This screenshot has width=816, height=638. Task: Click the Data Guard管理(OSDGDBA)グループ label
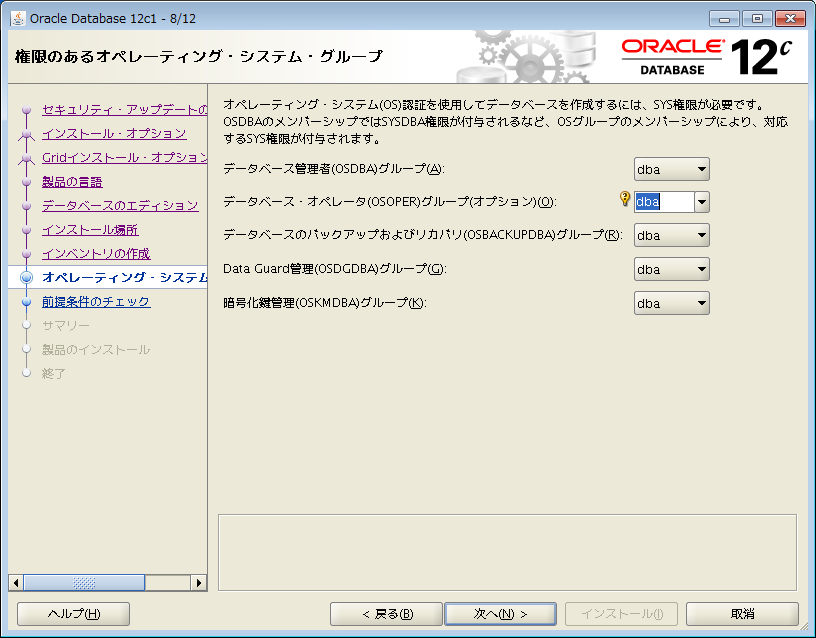click(335, 269)
